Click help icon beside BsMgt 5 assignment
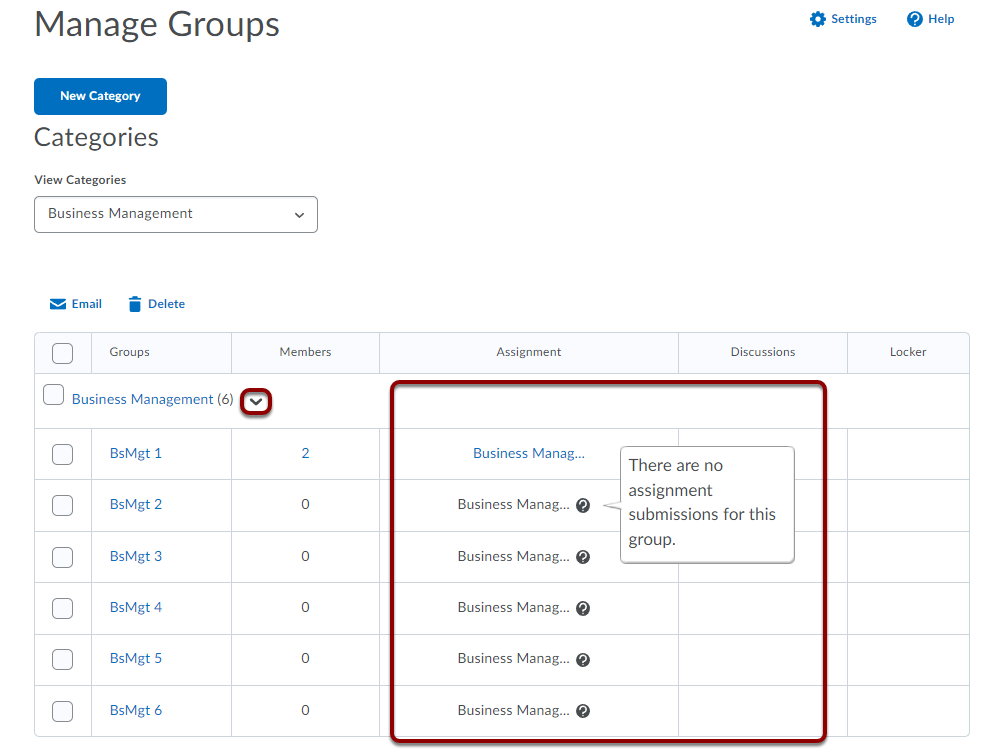The height and width of the screenshot is (756, 1005). 583,659
